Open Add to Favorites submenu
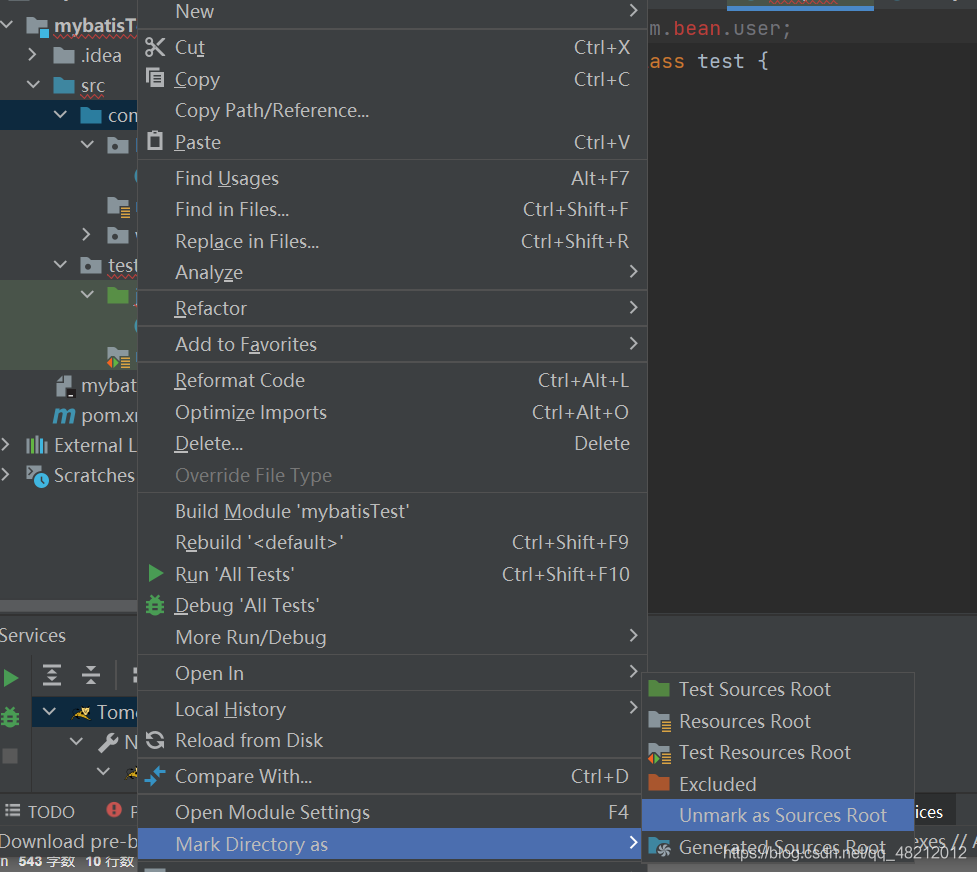 392,344
